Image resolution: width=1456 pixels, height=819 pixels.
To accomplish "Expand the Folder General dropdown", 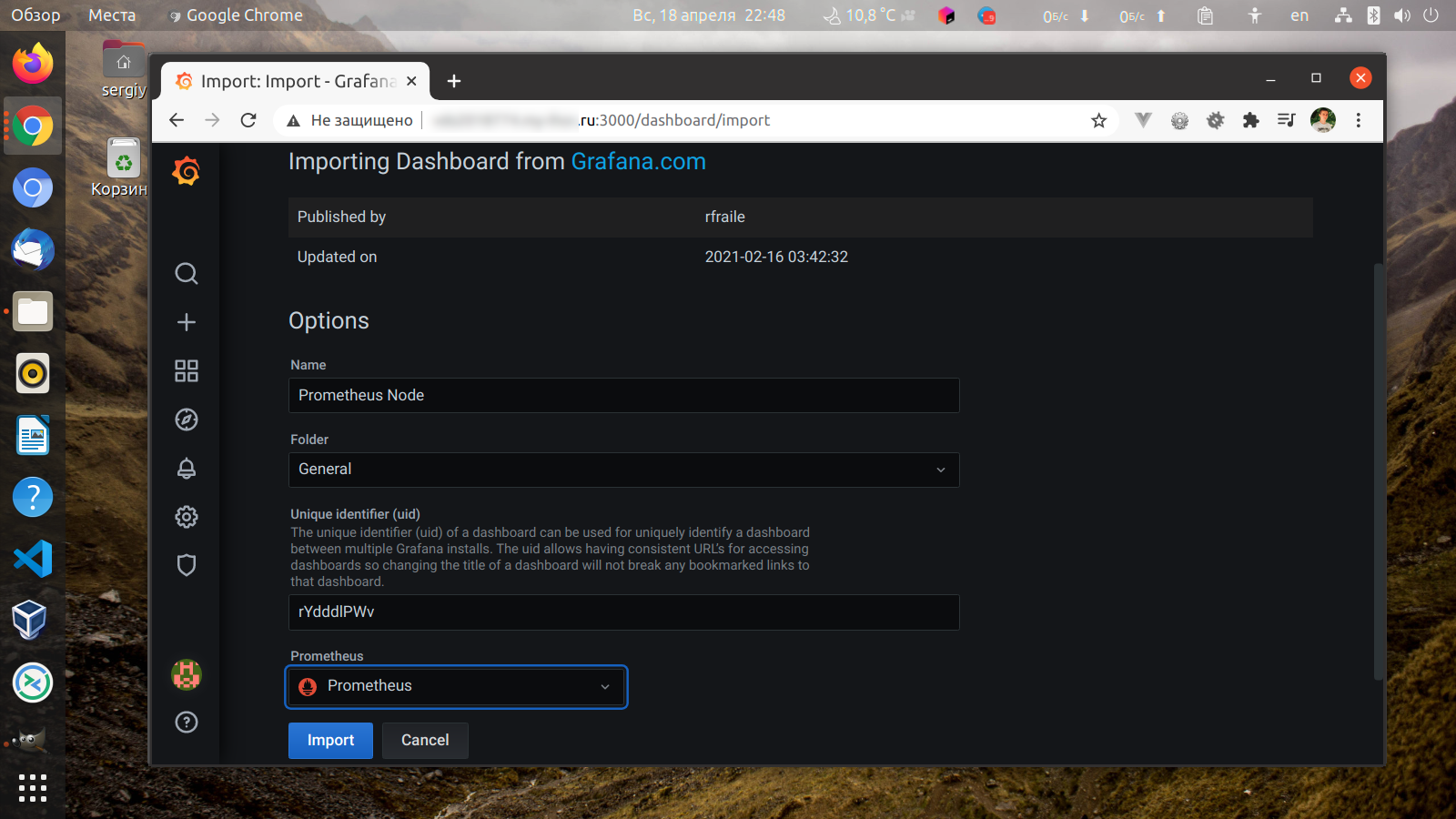I will [x=624, y=470].
